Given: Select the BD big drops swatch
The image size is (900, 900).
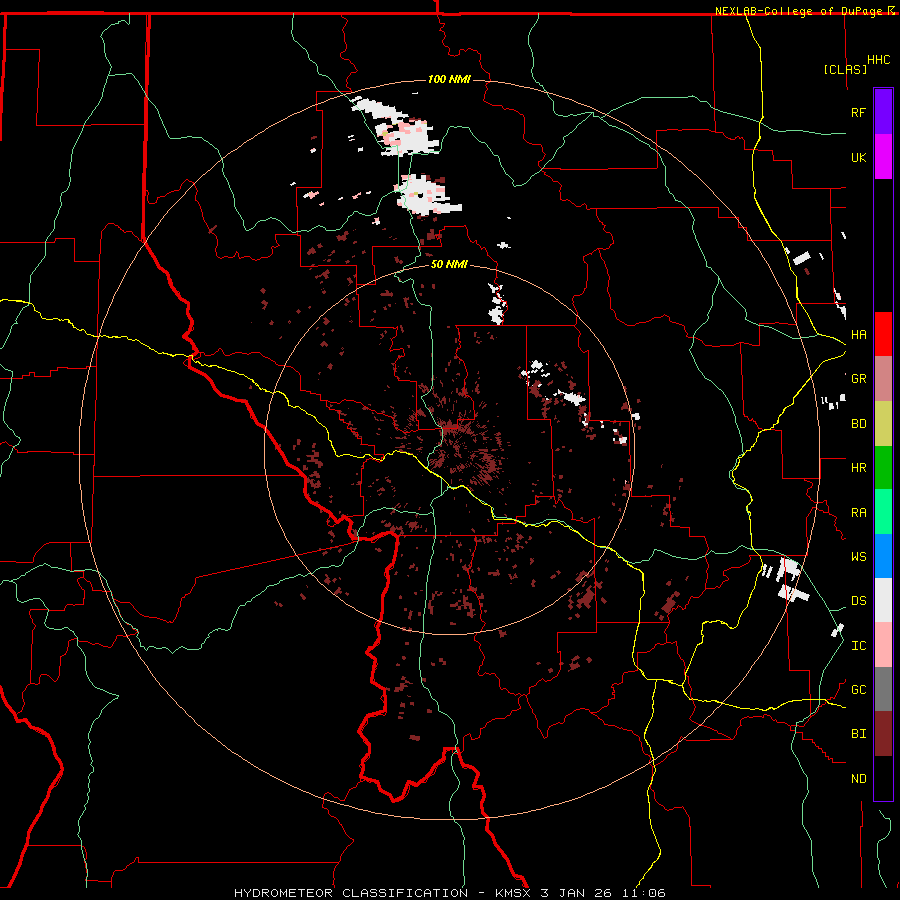Looking at the screenshot, I should [883, 423].
